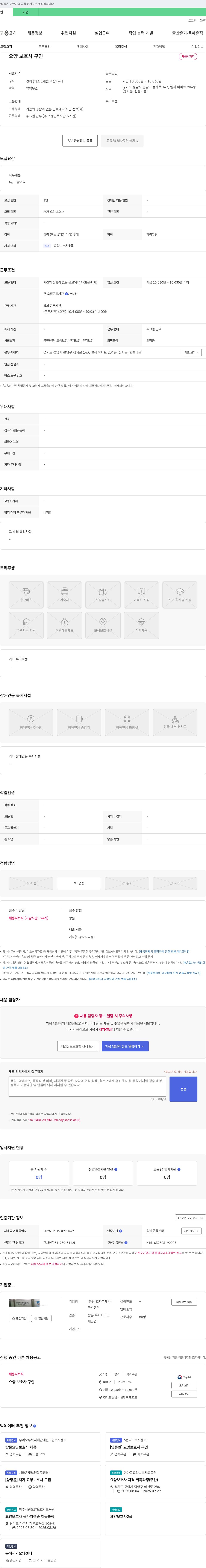Open the 출산휴가·육아휴직 menu
Image resolution: width=206 pixels, height=1568 pixels.
(x=188, y=33)
